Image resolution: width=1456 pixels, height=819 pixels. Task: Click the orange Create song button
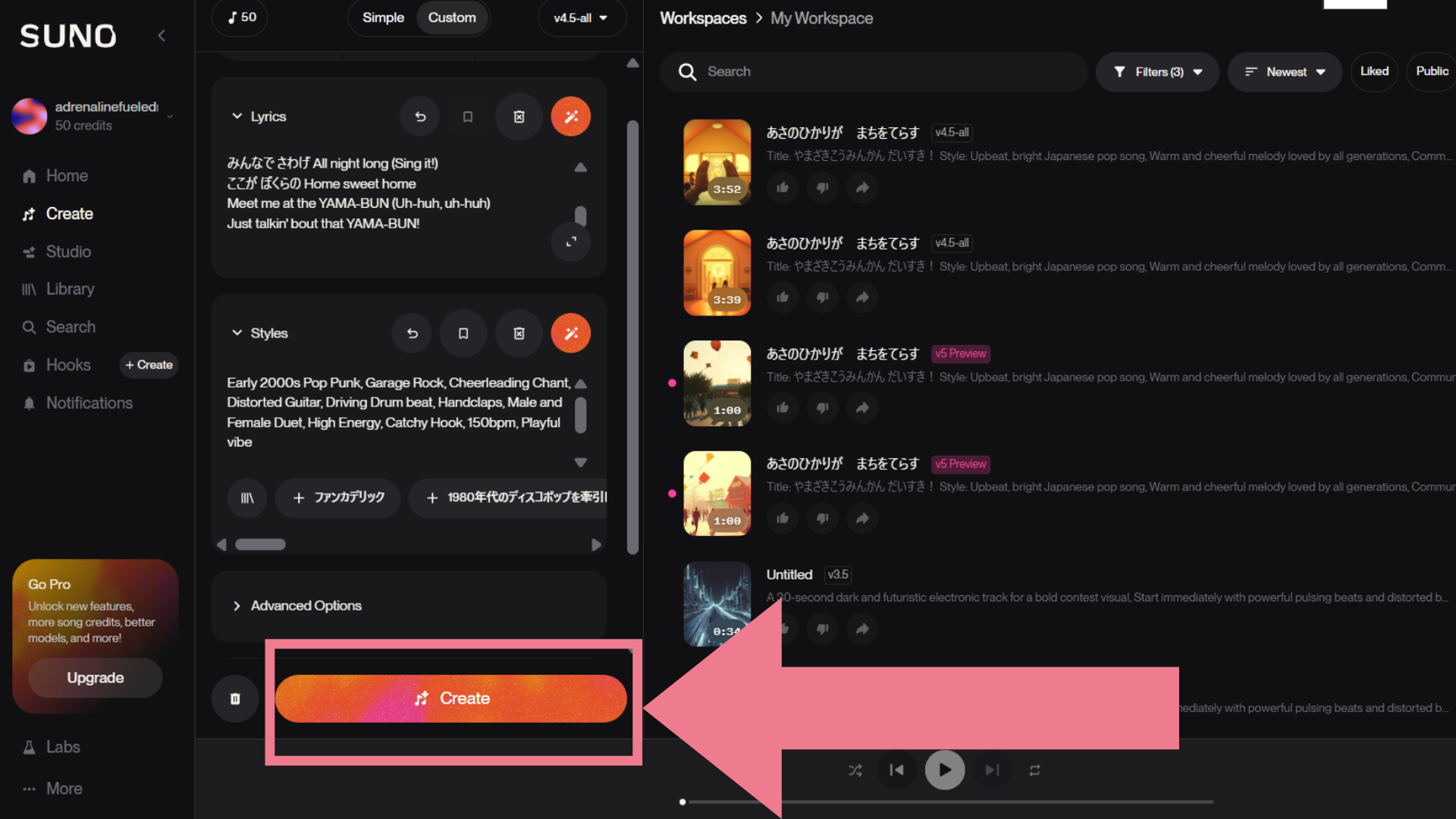click(x=450, y=698)
